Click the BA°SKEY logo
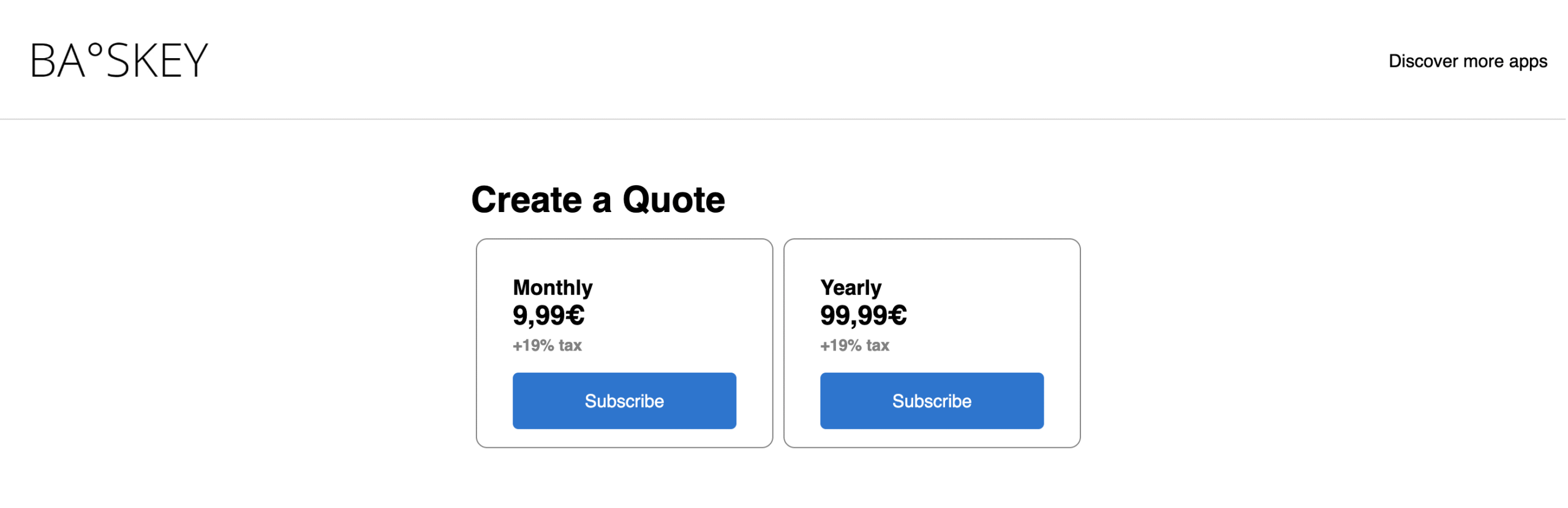 click(119, 61)
